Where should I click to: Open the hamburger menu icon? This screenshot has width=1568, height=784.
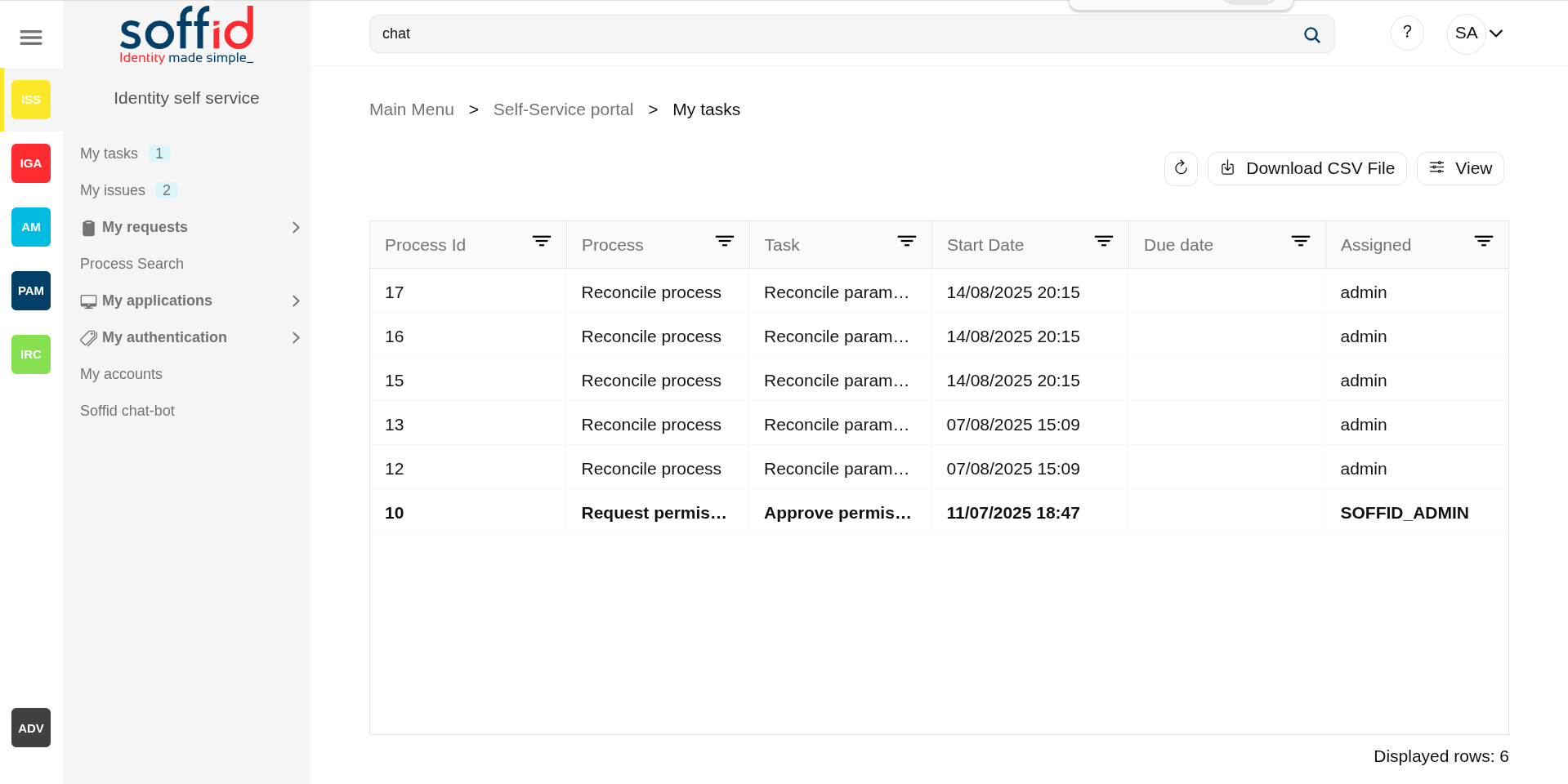pyautogui.click(x=31, y=38)
